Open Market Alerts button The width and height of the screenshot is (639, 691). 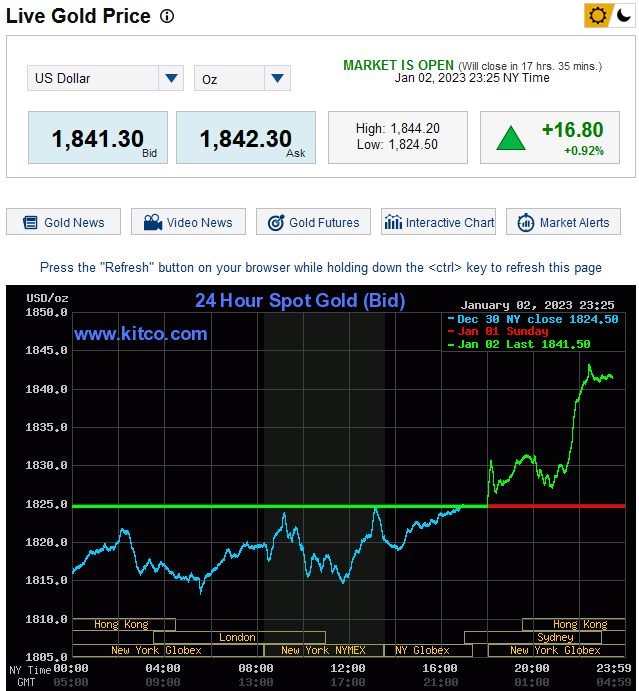coord(563,222)
